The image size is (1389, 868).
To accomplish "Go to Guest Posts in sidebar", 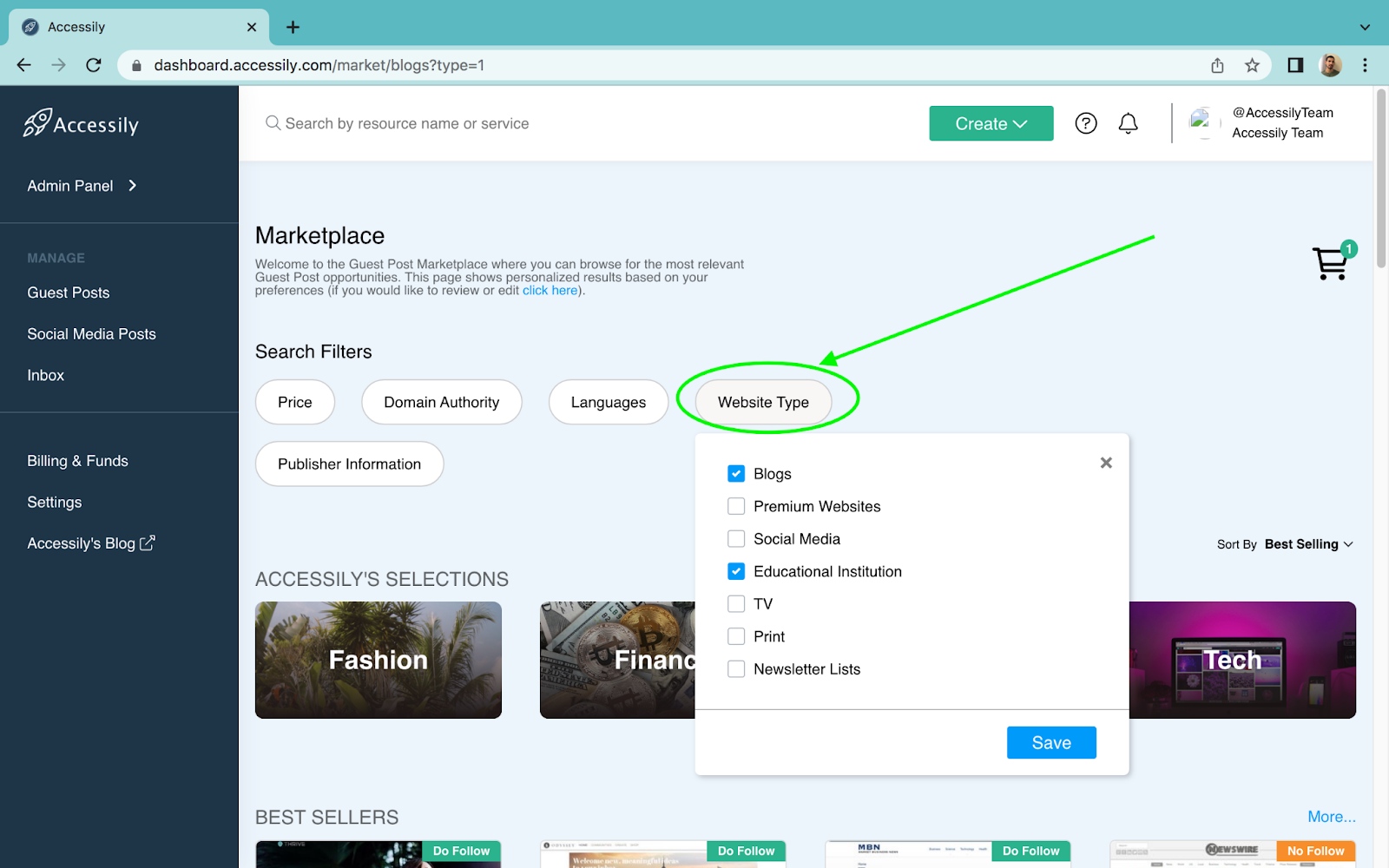I will (69, 293).
